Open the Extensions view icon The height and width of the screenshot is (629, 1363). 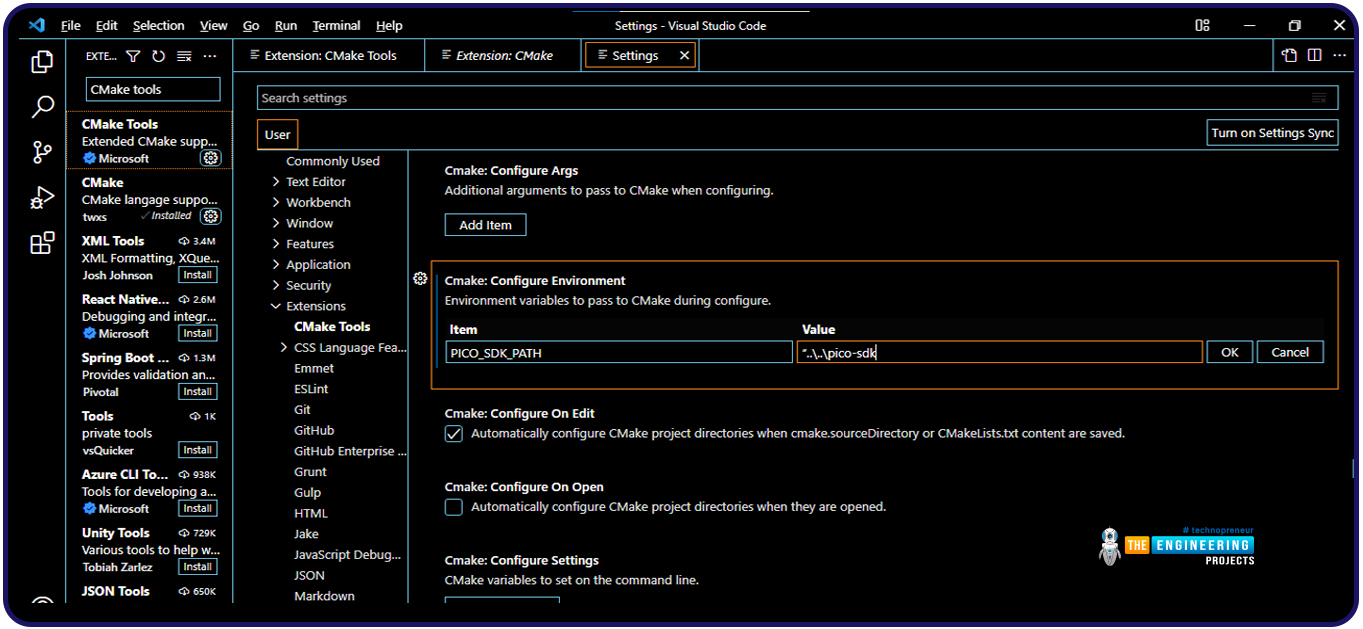tap(42, 243)
